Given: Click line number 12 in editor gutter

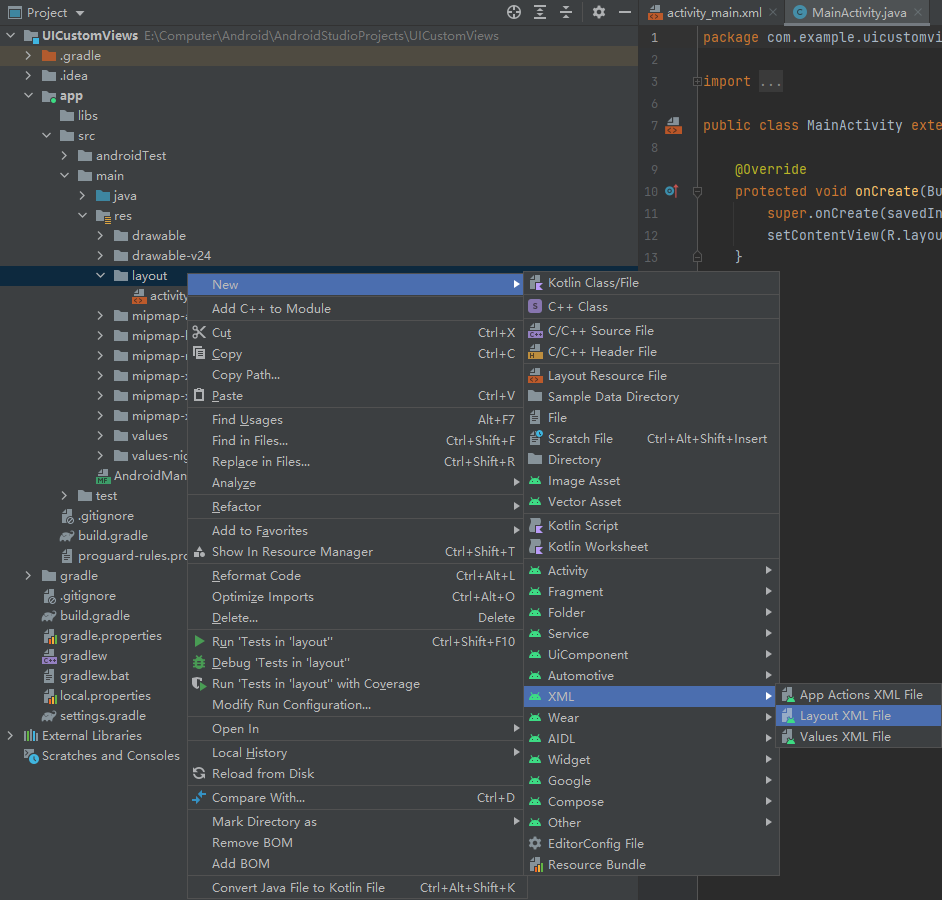Looking at the screenshot, I should 651,236.
